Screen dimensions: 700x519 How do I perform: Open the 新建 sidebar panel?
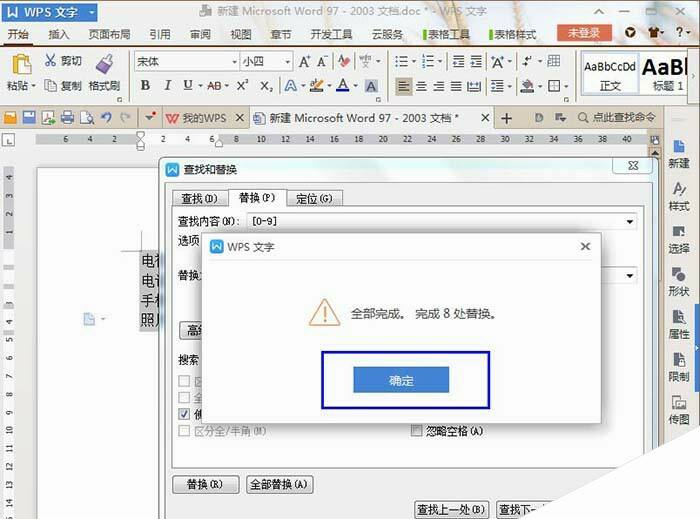point(679,154)
